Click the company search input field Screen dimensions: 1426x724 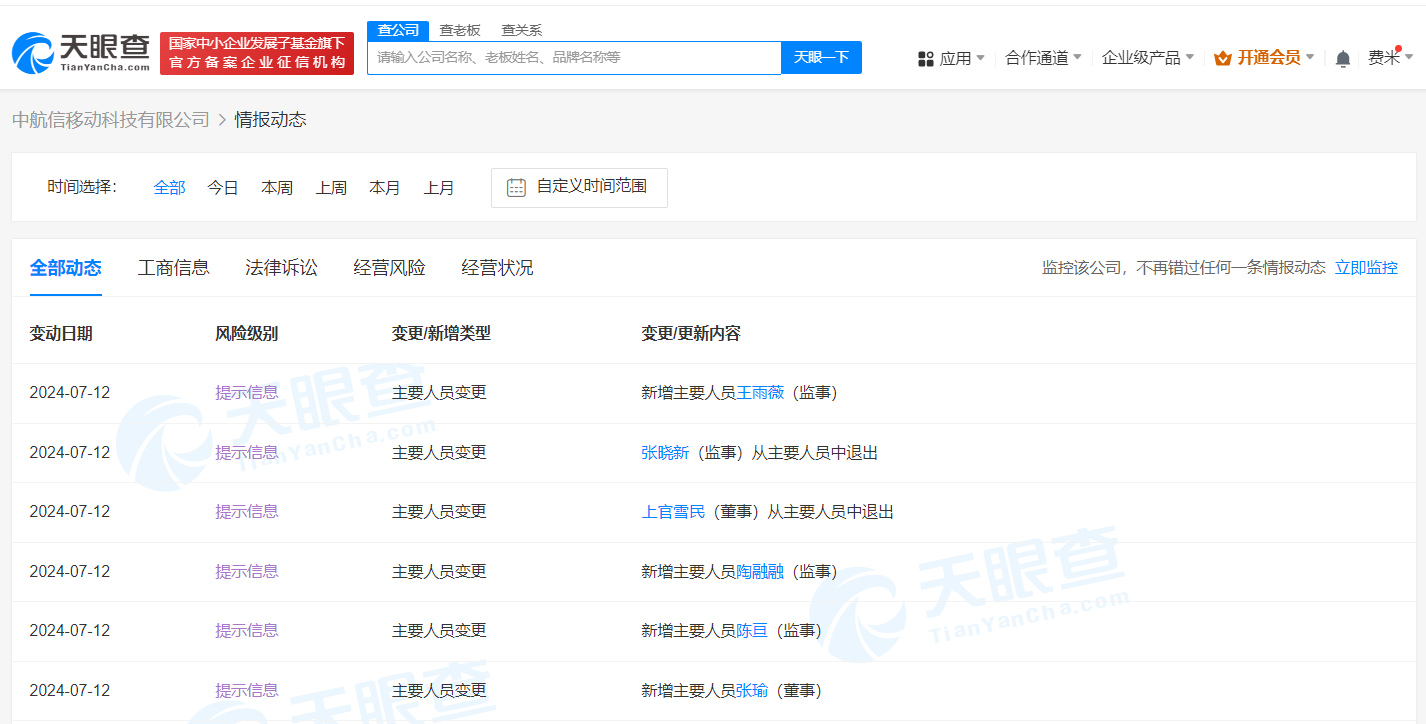575,57
